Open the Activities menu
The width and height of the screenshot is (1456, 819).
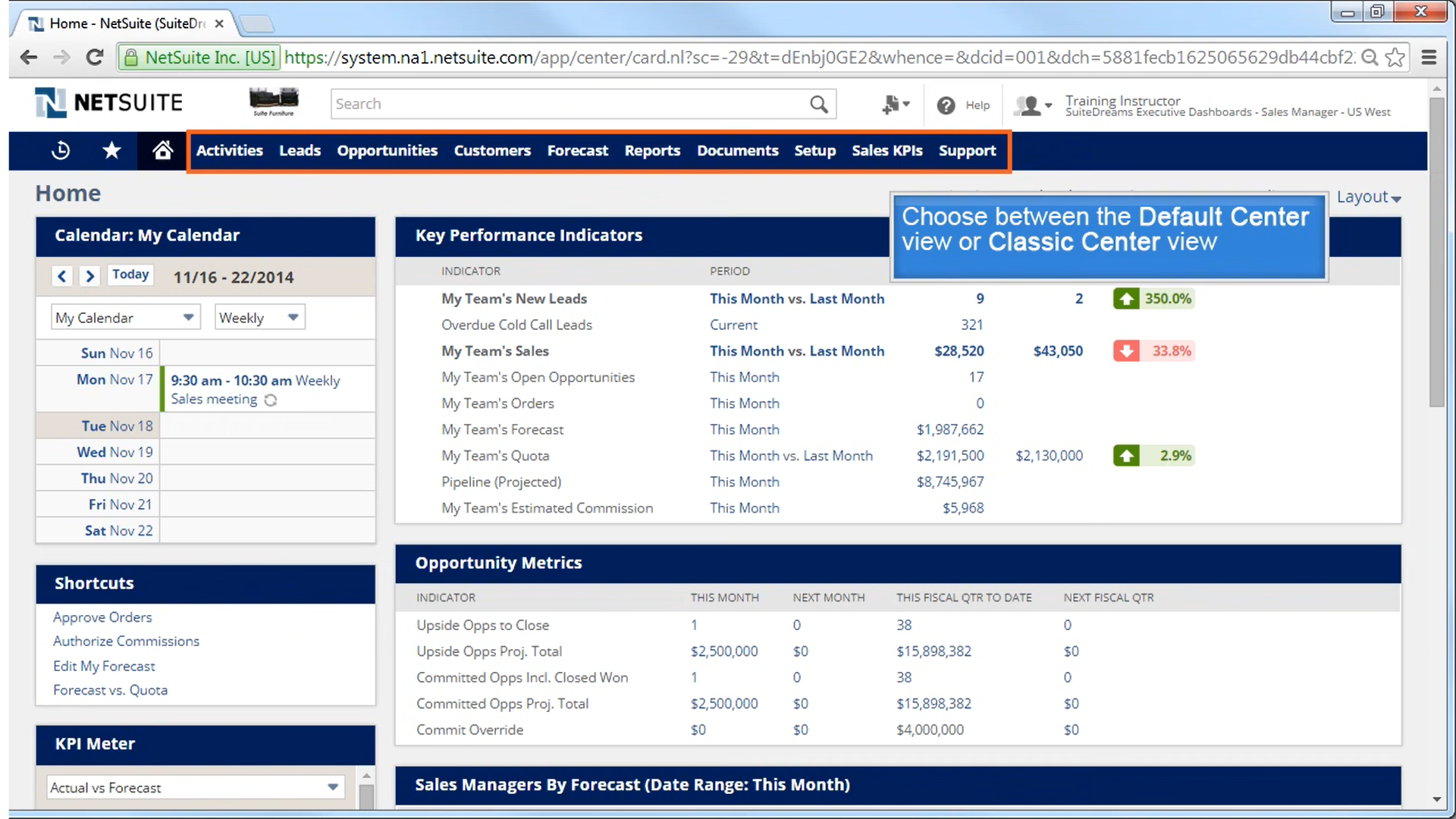pyautogui.click(x=230, y=151)
